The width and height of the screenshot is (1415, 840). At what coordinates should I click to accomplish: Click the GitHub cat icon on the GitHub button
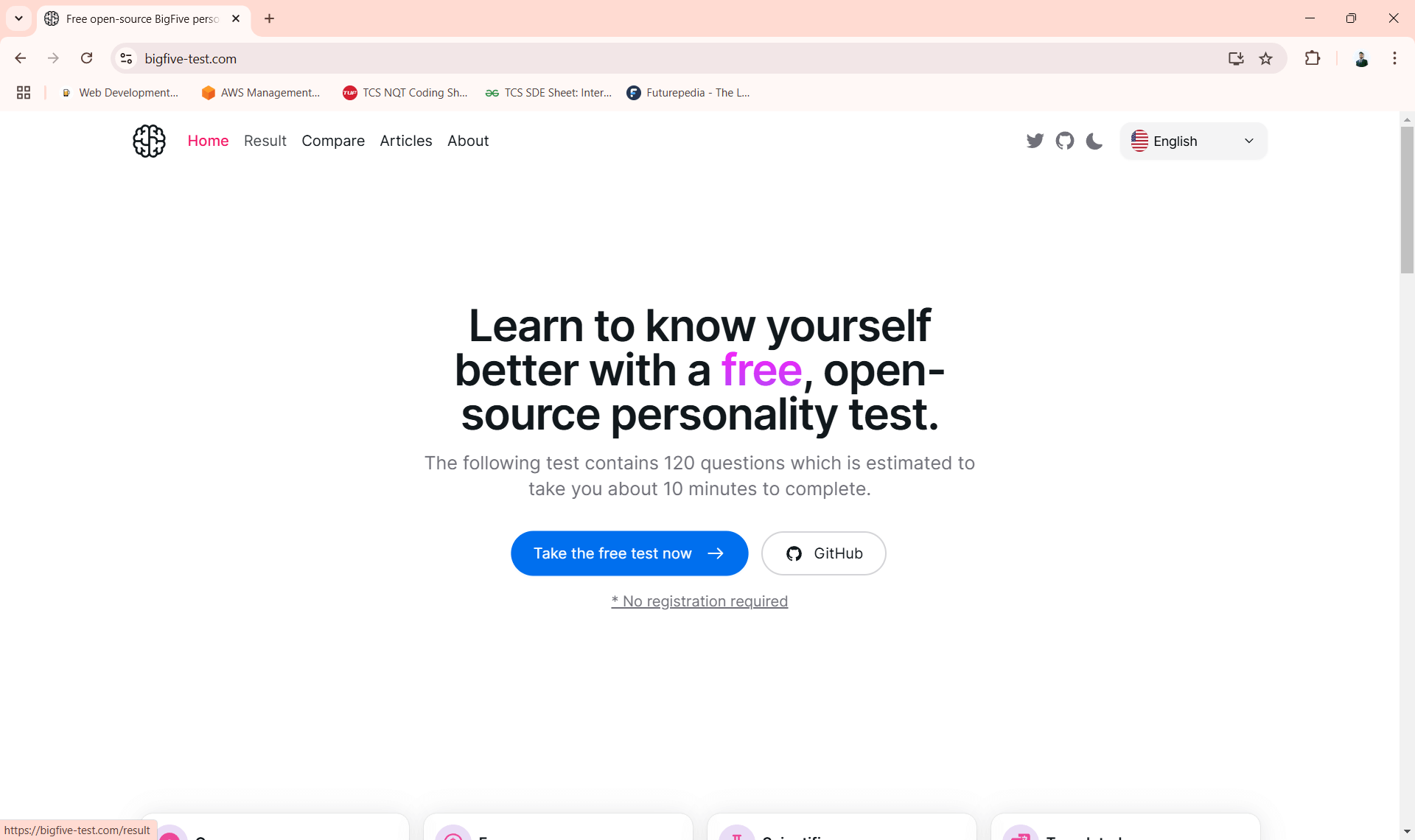[x=794, y=553]
